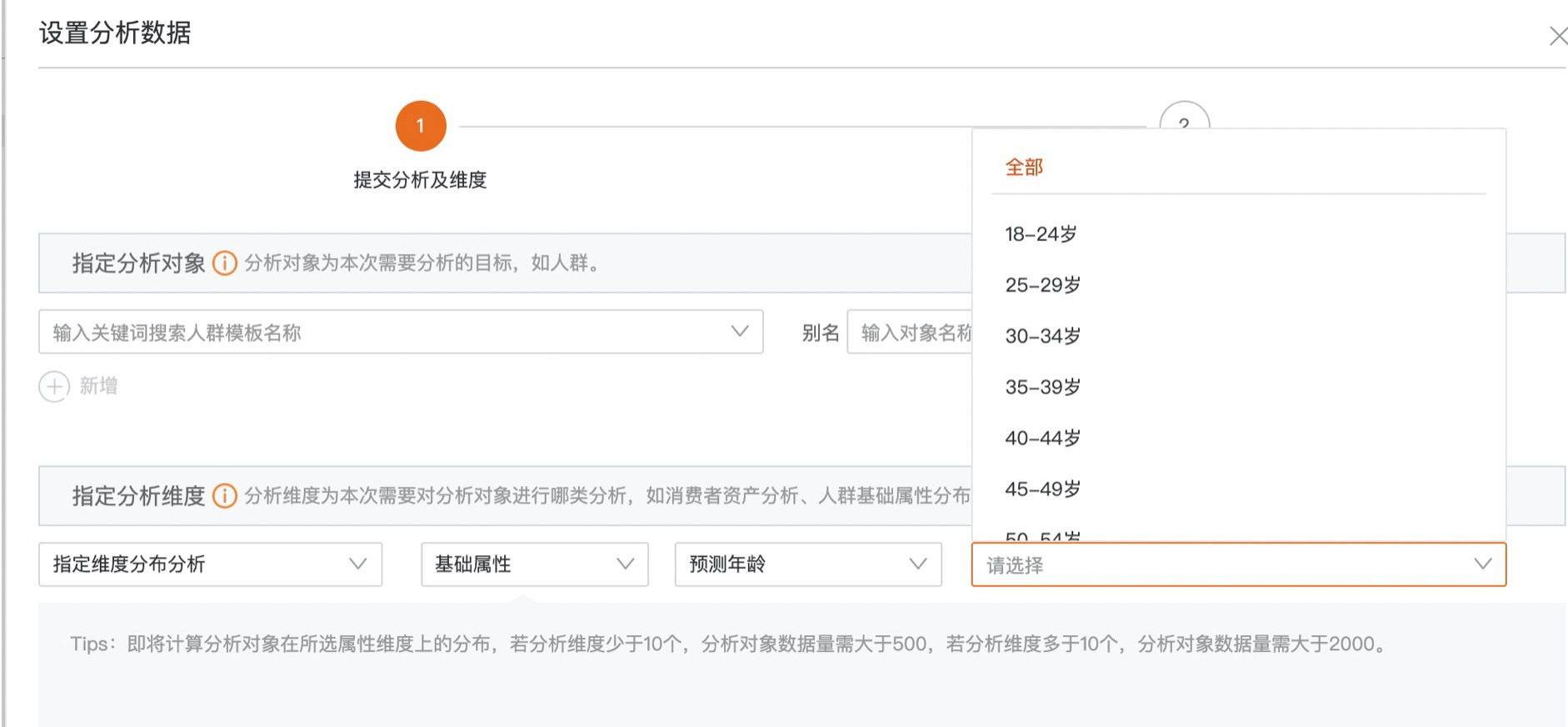Click the 人群模板名称 search field
The width and height of the screenshot is (1568, 727).
[383, 333]
